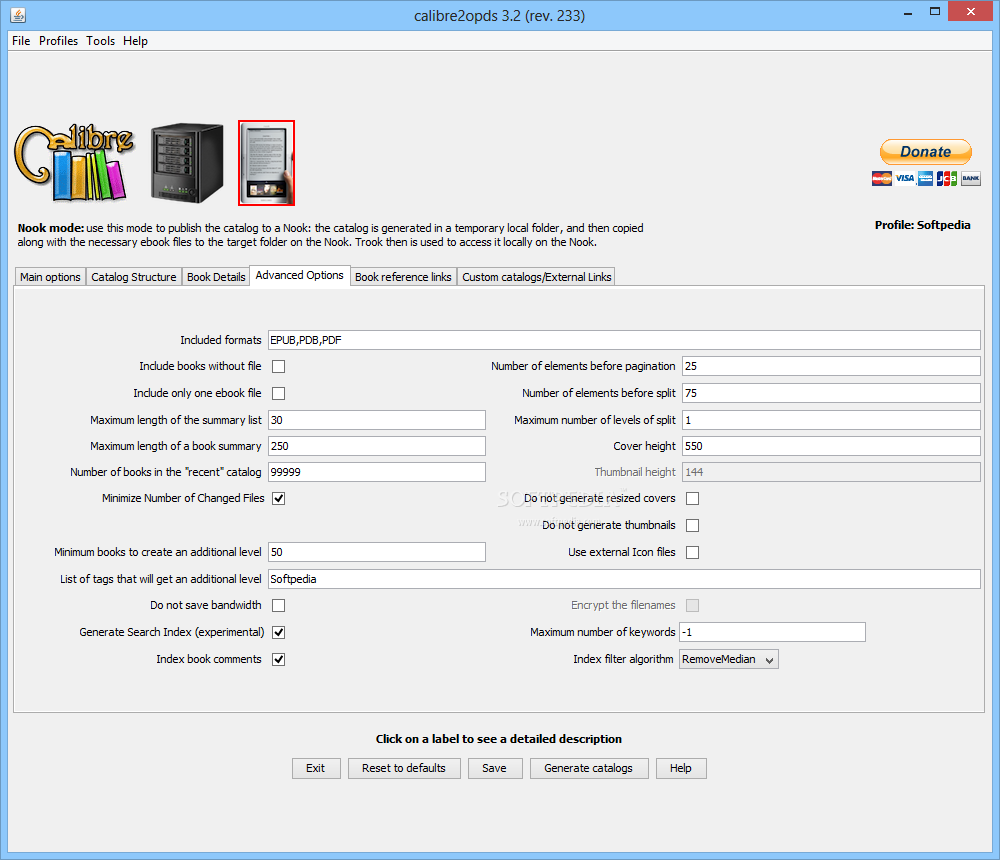
Task: Enable Do not generate thumbnails checkbox
Action: [x=693, y=525]
